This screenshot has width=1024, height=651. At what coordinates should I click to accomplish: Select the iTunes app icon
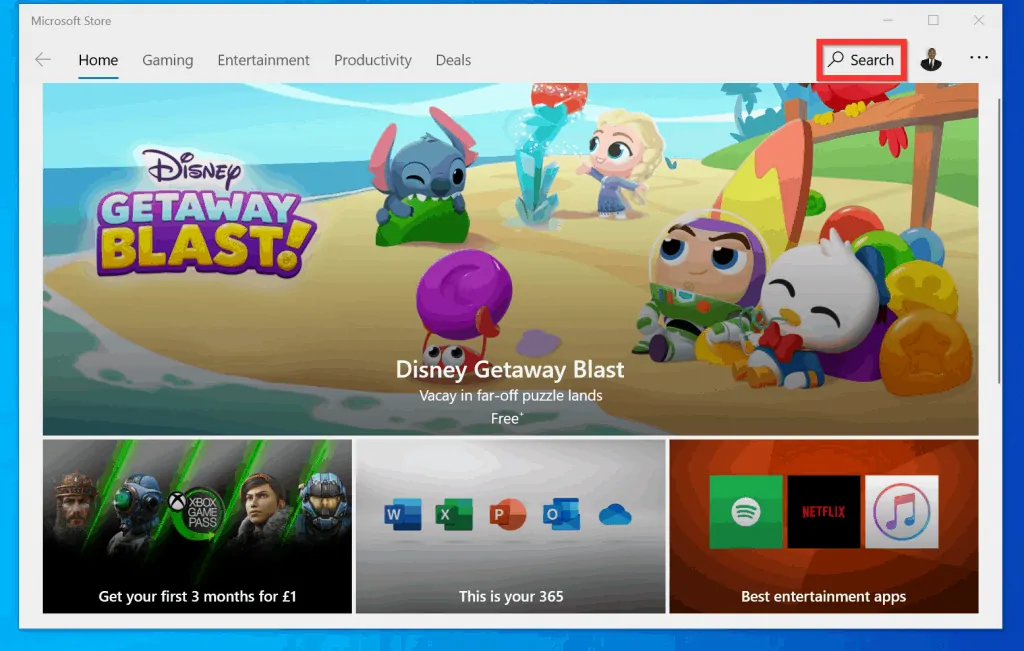coord(901,511)
